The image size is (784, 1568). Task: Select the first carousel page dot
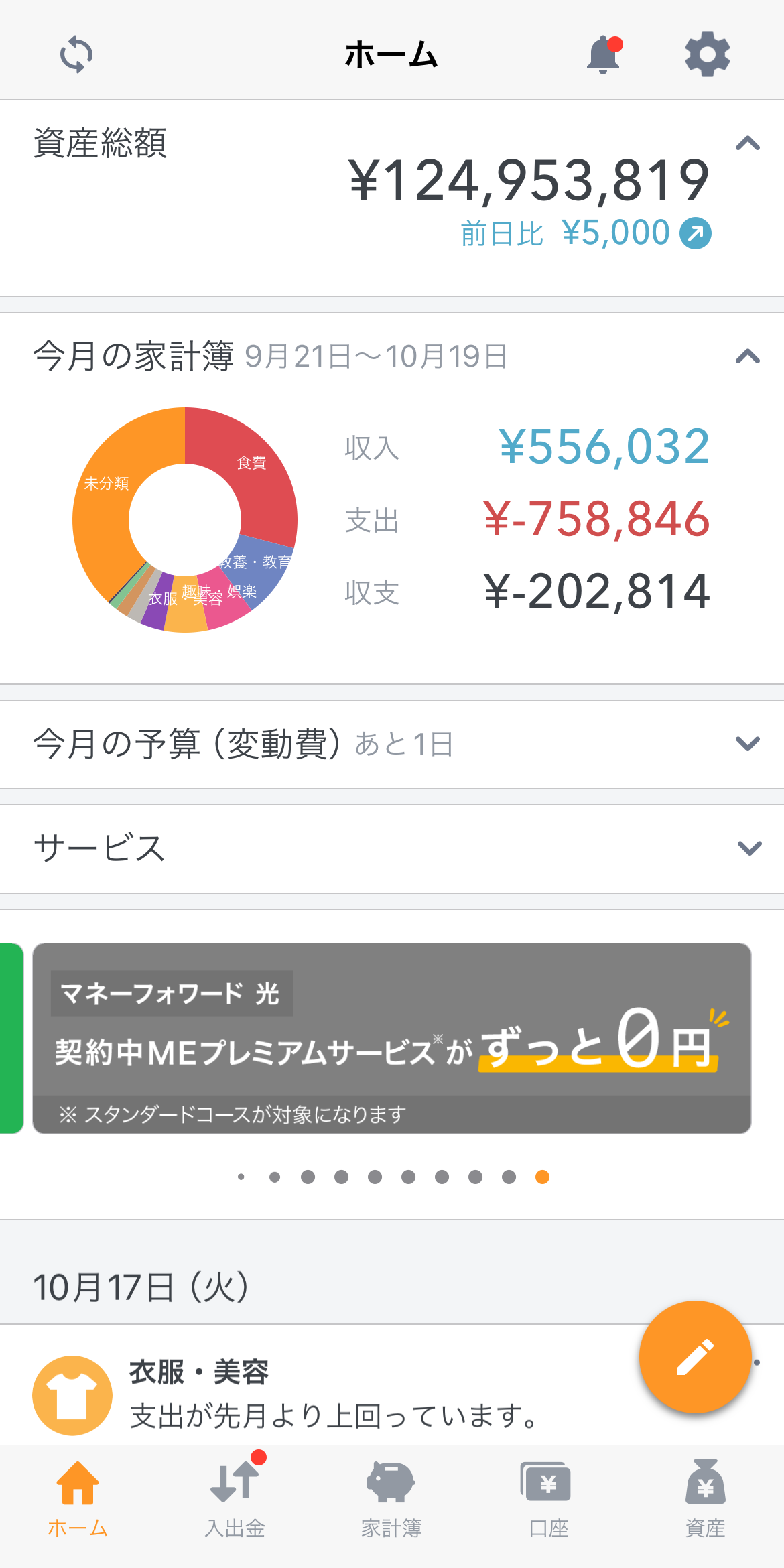pos(241,1177)
